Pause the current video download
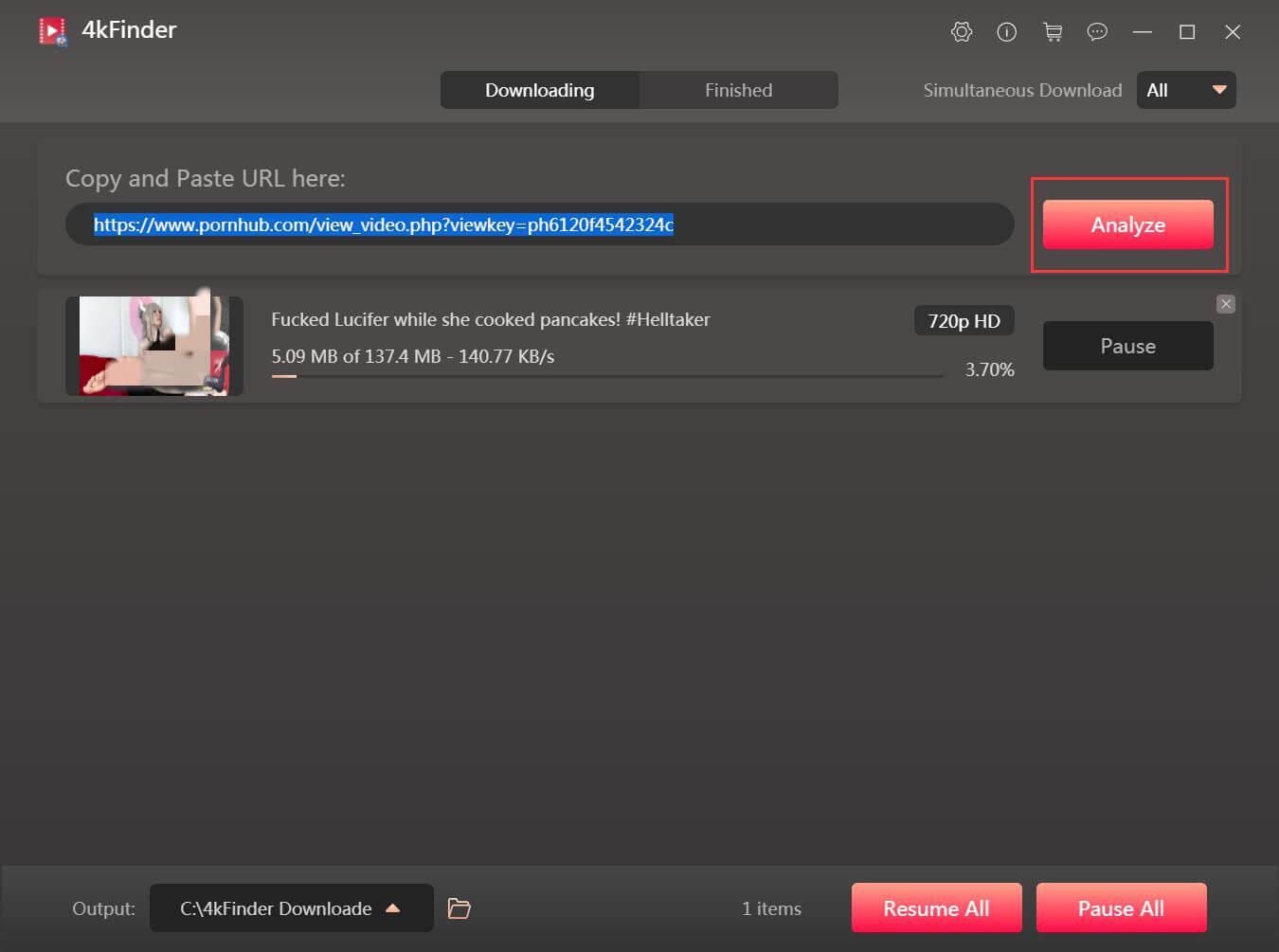Viewport: 1279px width, 952px height. [1128, 346]
